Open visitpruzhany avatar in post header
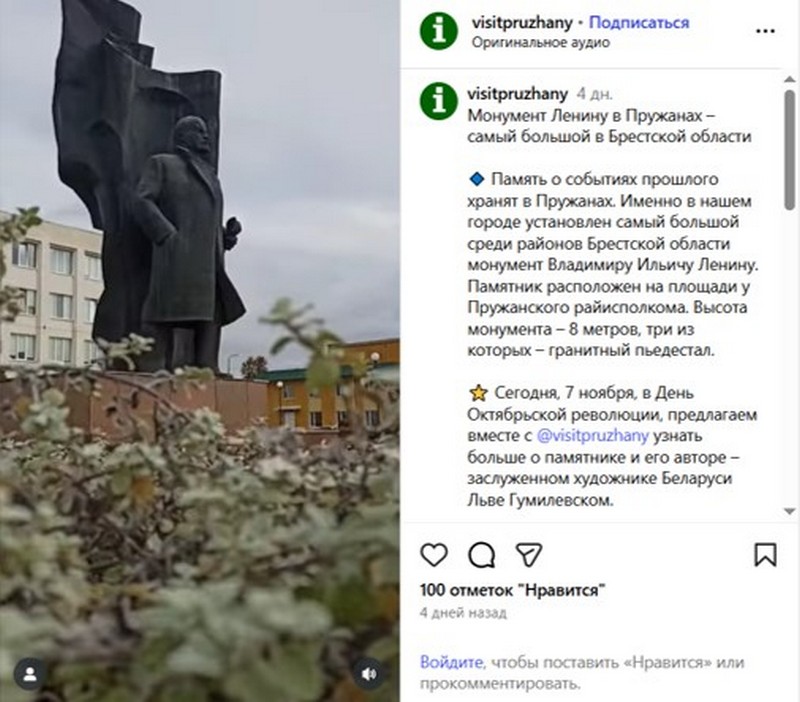This screenshot has height=702, width=800. point(439,31)
